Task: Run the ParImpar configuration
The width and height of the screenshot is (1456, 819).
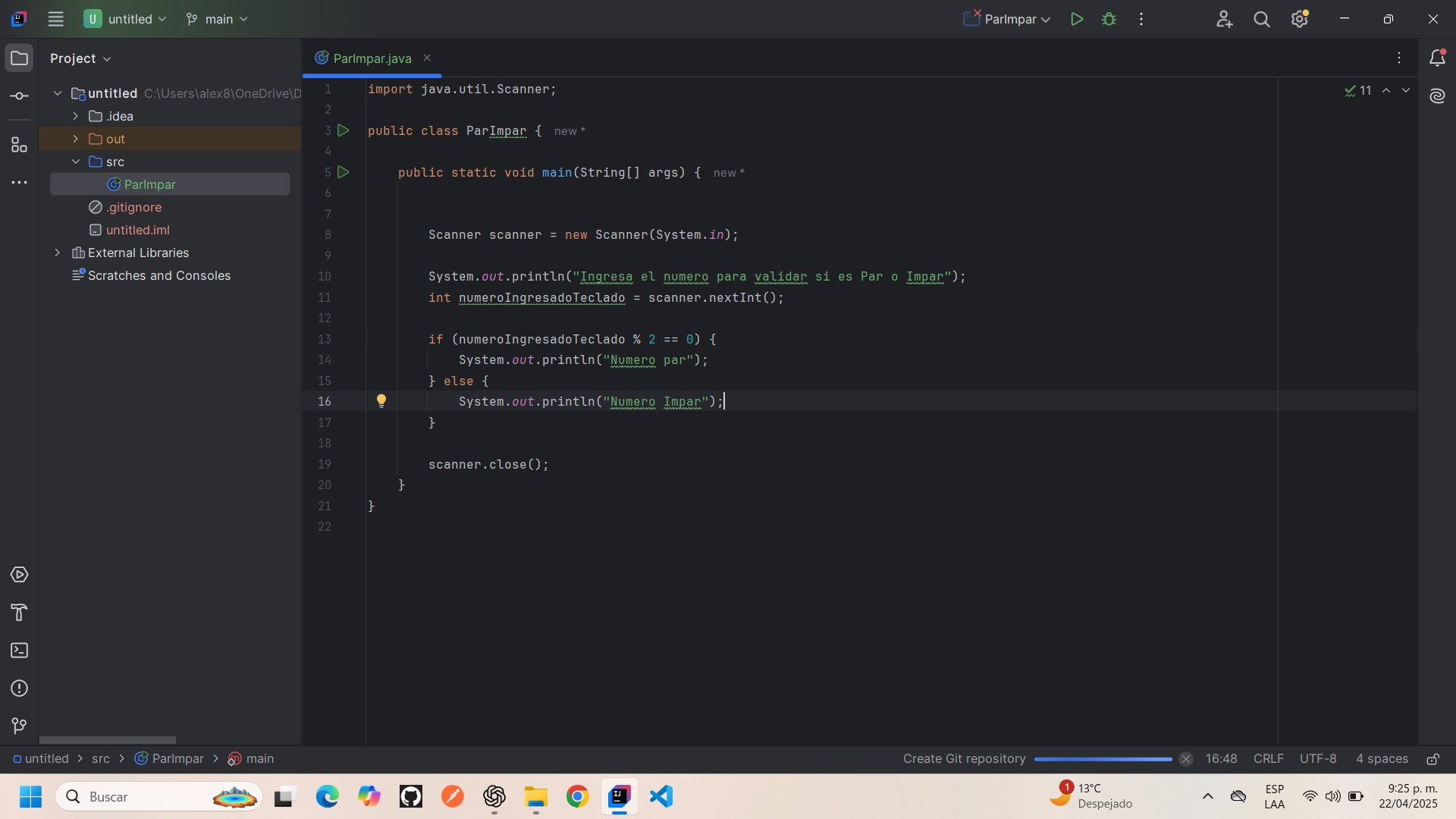Action: tap(1076, 19)
